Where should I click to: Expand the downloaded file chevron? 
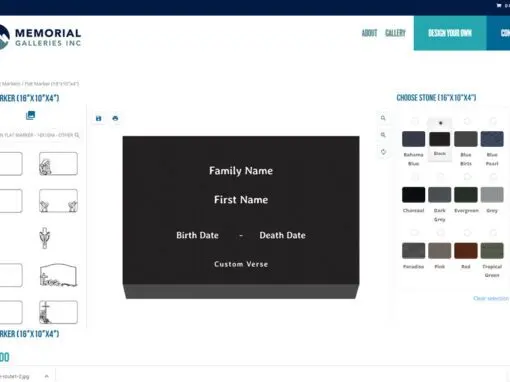point(47,376)
